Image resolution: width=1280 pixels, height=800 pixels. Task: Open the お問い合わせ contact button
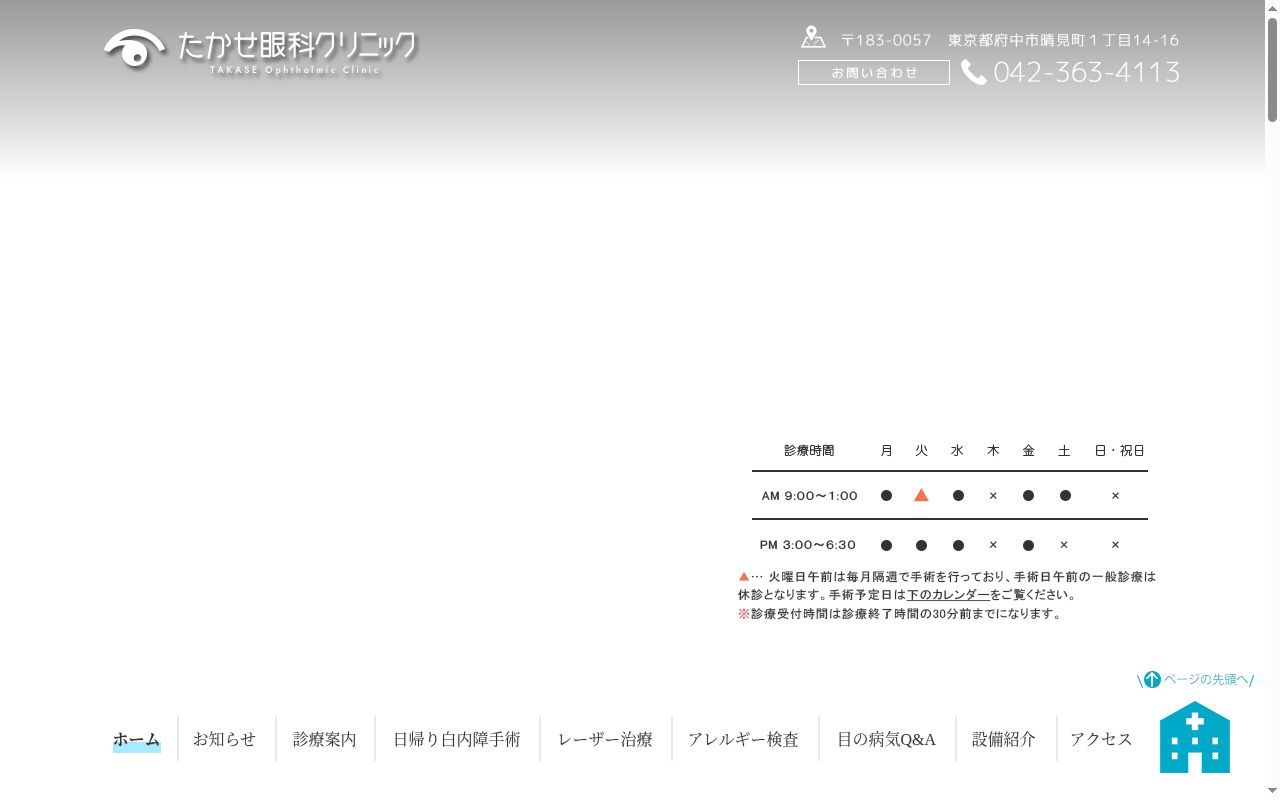874,72
